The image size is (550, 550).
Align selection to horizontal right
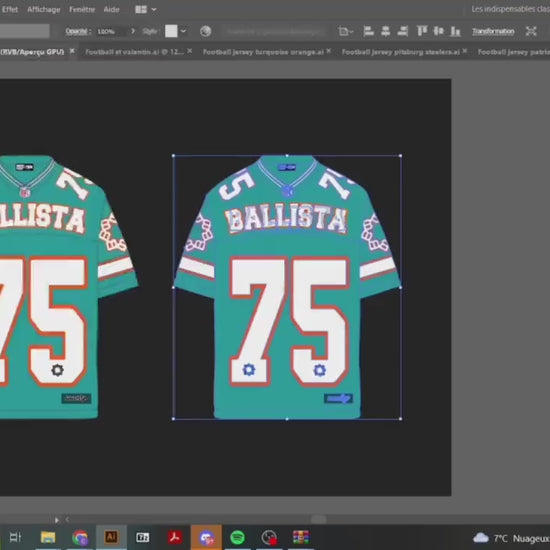[x=402, y=31]
